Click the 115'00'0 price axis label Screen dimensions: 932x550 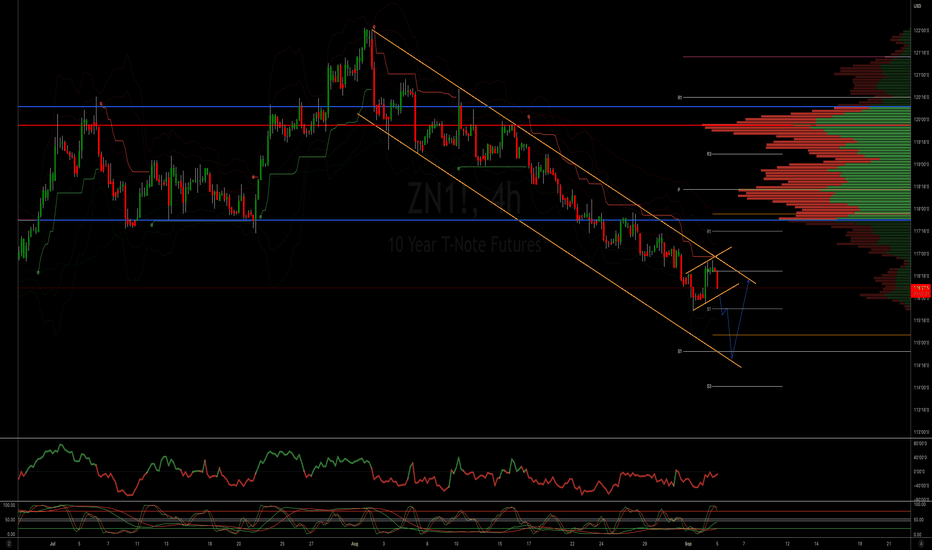pos(921,342)
